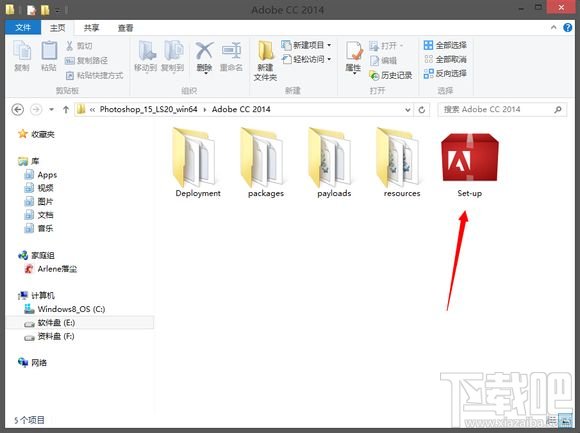Switch to the Share (共享) ribbon tab

pyautogui.click(x=91, y=28)
